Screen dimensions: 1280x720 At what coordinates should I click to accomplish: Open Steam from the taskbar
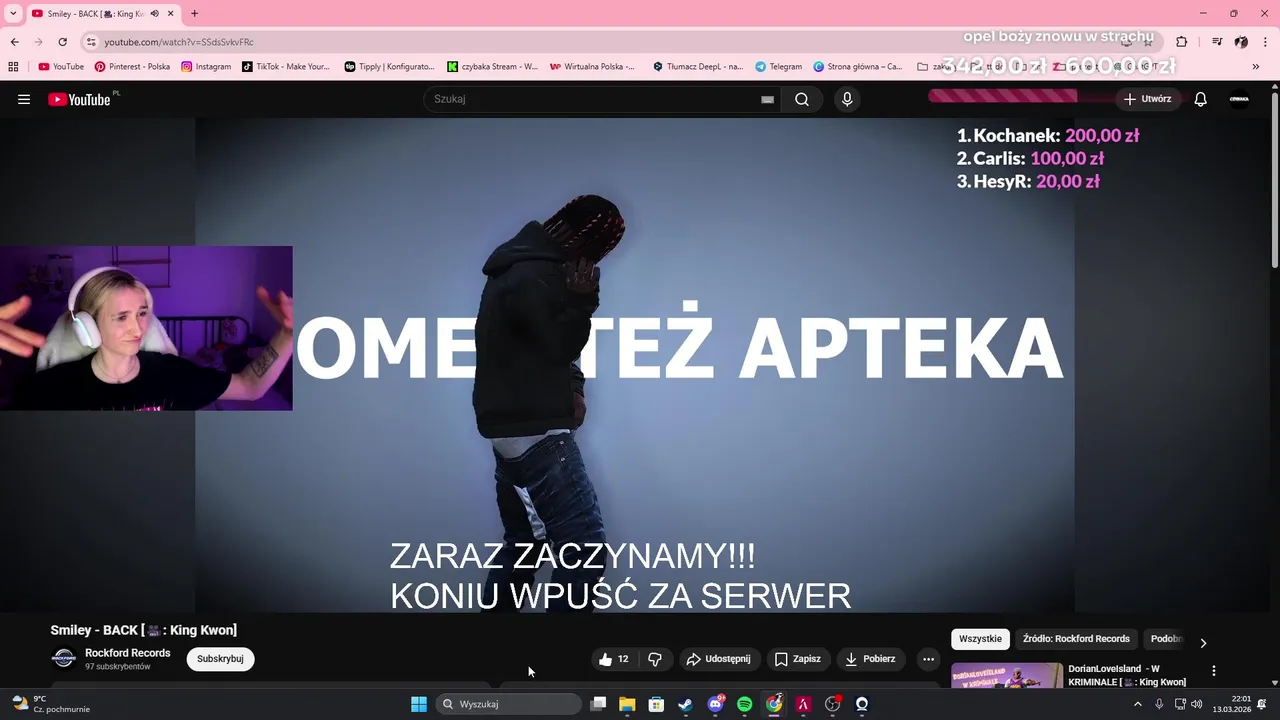click(685, 704)
